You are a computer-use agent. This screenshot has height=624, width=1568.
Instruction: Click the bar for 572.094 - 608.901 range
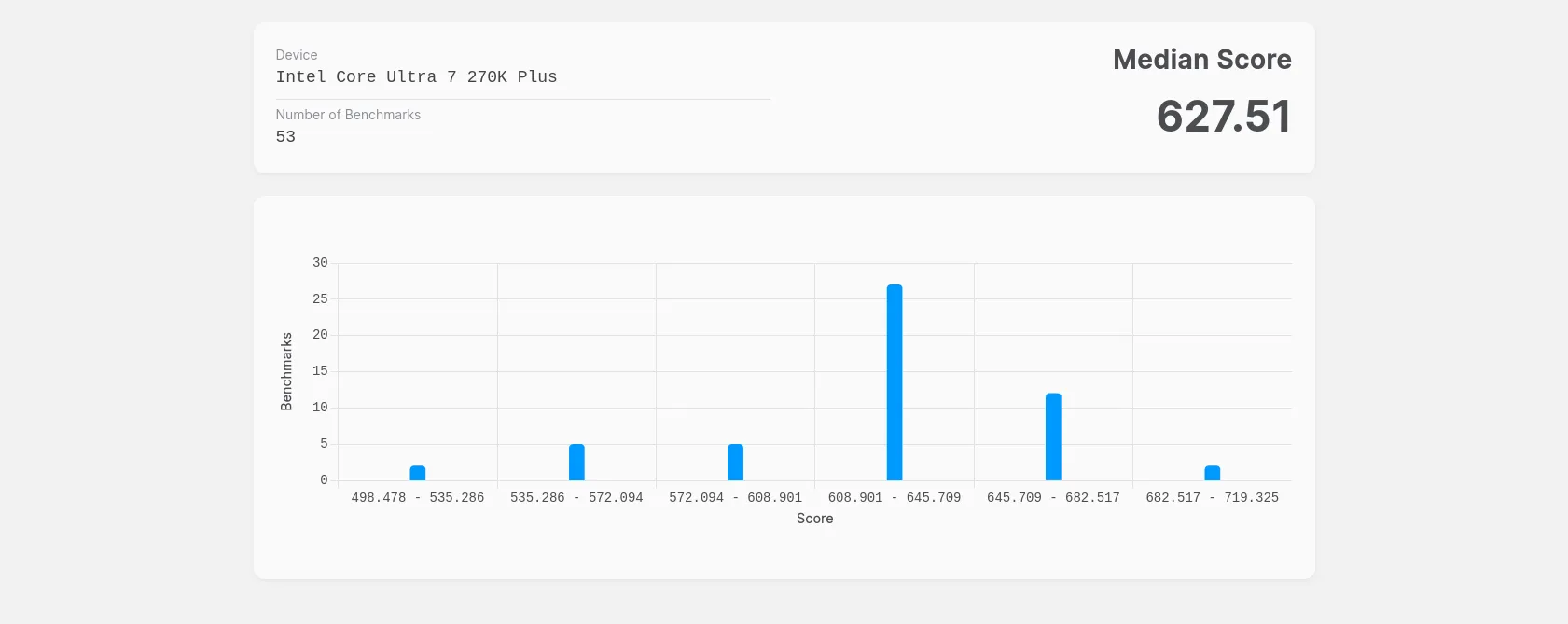[x=736, y=462]
